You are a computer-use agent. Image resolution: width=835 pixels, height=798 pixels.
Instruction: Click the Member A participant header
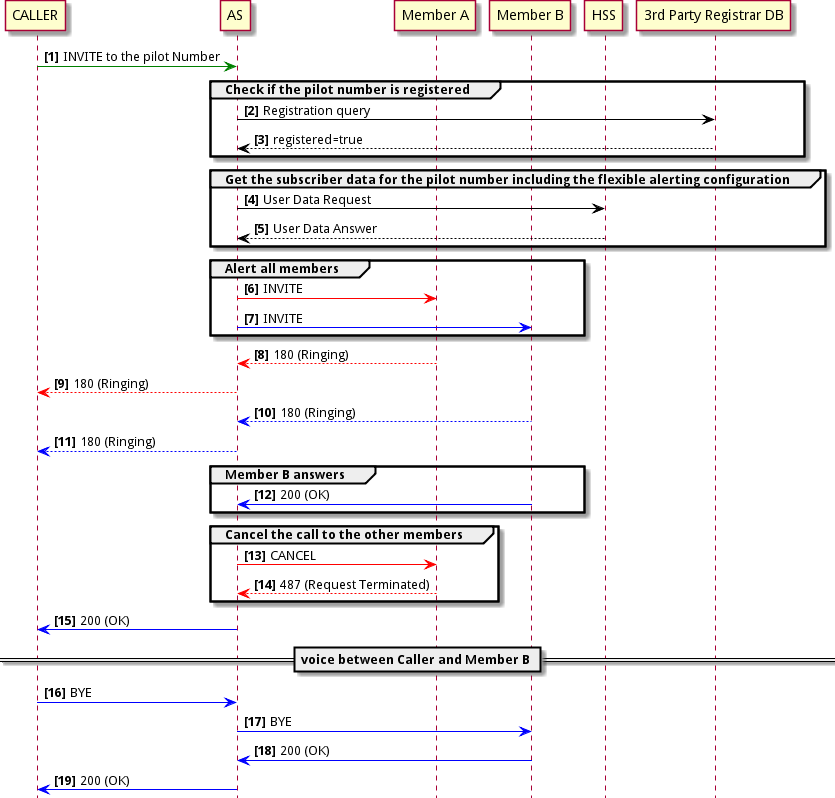pyautogui.click(x=435, y=15)
